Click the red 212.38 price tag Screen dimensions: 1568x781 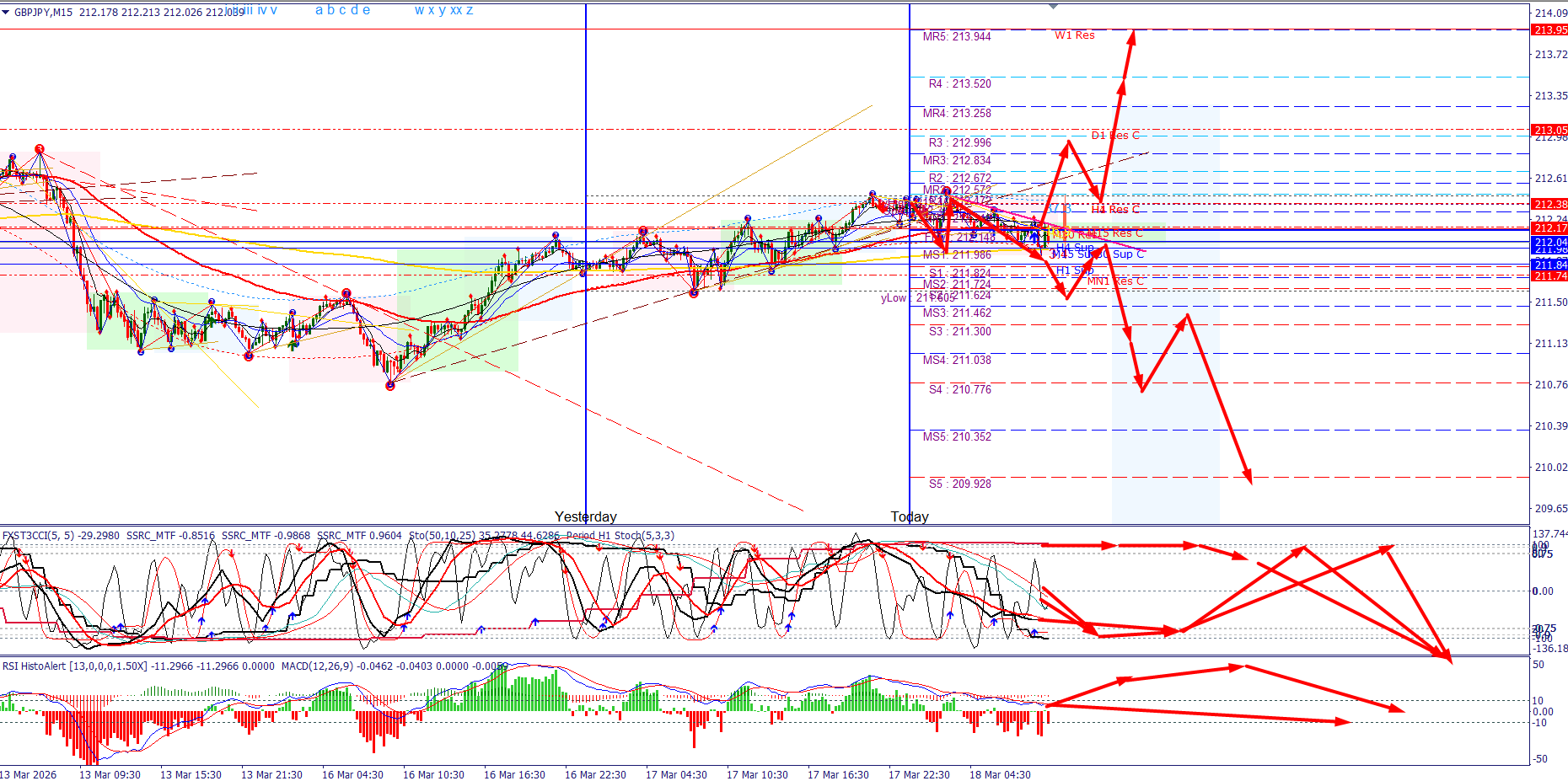pyautogui.click(x=1549, y=204)
